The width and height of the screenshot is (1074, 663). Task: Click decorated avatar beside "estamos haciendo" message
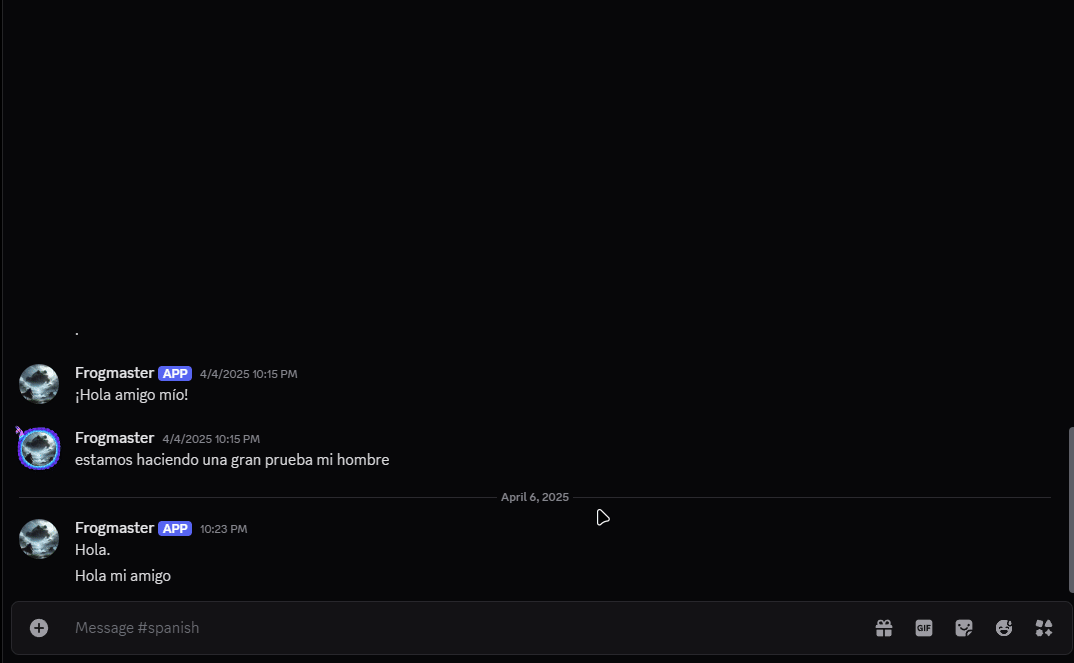click(39, 448)
